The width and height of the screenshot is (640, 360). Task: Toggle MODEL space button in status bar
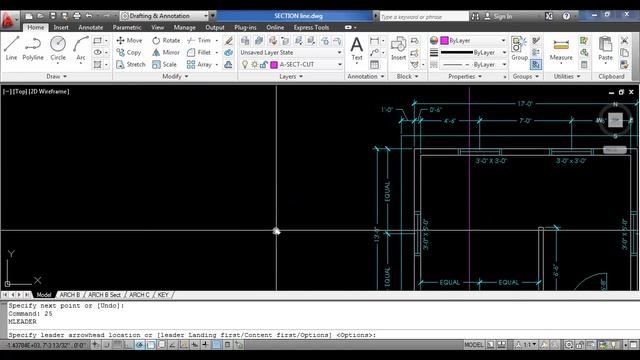(x=473, y=345)
